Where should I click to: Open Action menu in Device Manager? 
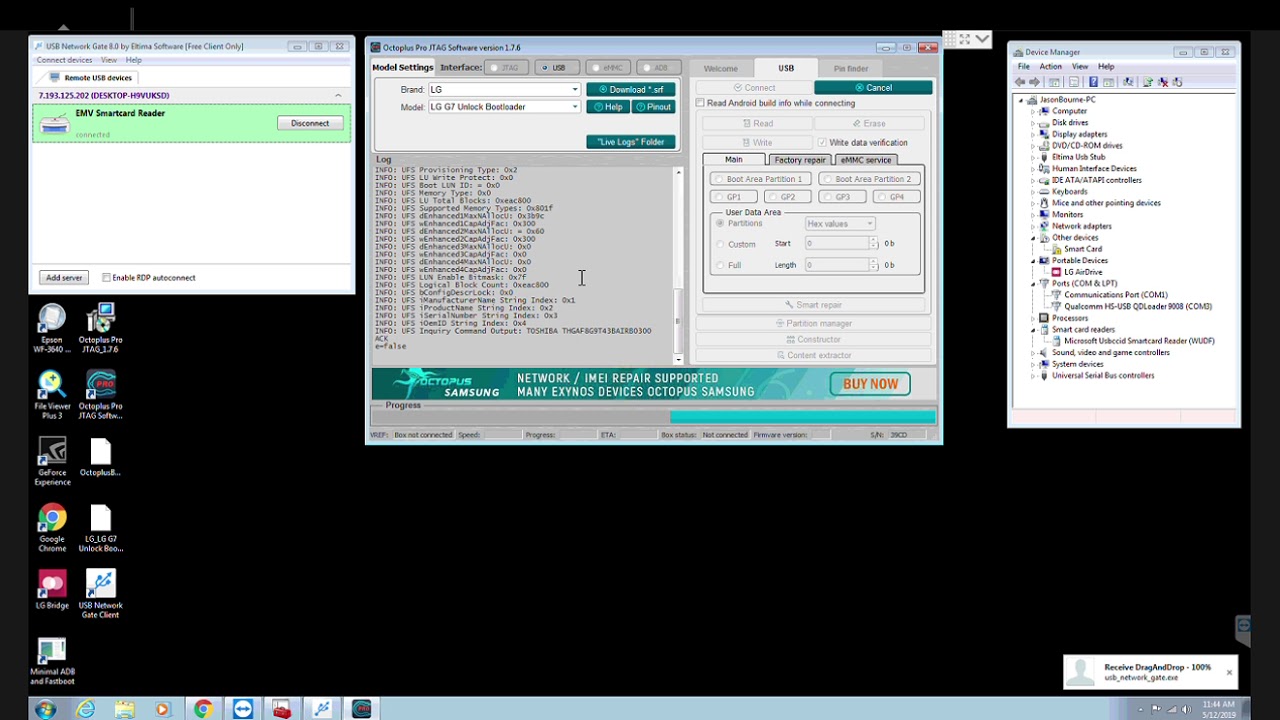point(1050,67)
